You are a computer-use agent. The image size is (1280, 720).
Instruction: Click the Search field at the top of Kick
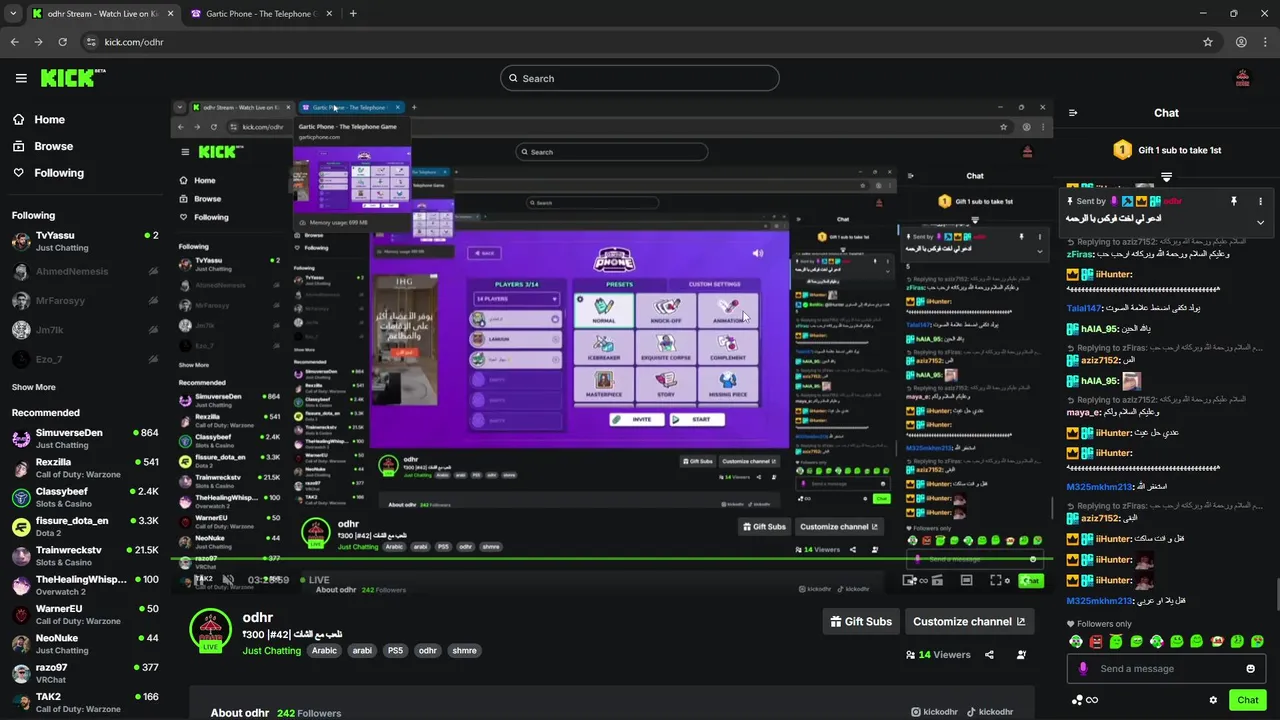tap(640, 78)
